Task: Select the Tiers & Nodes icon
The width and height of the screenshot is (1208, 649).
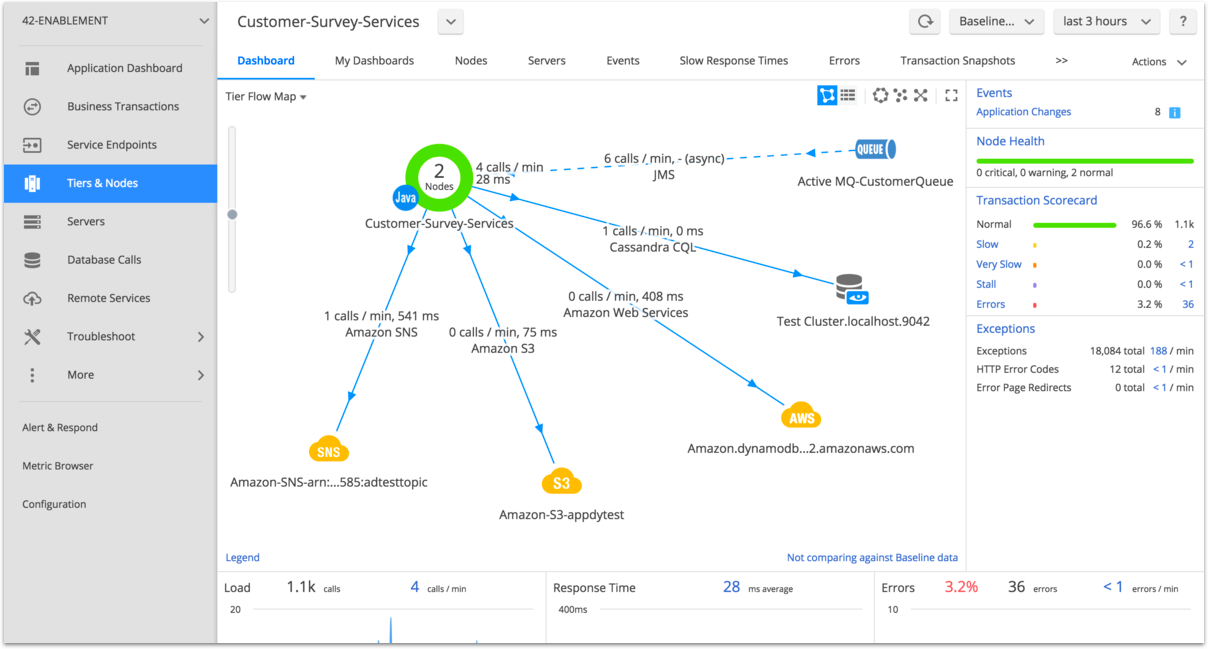Action: click(32, 183)
